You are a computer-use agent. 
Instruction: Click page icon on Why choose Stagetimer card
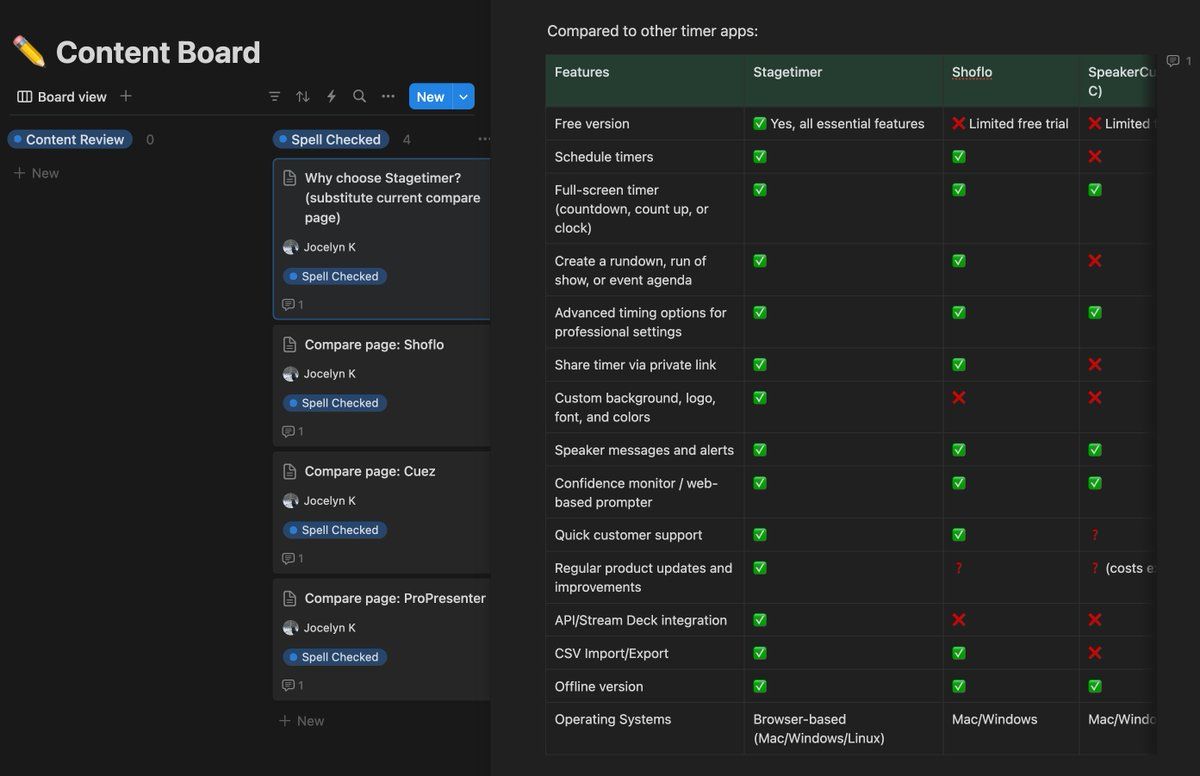(290, 178)
